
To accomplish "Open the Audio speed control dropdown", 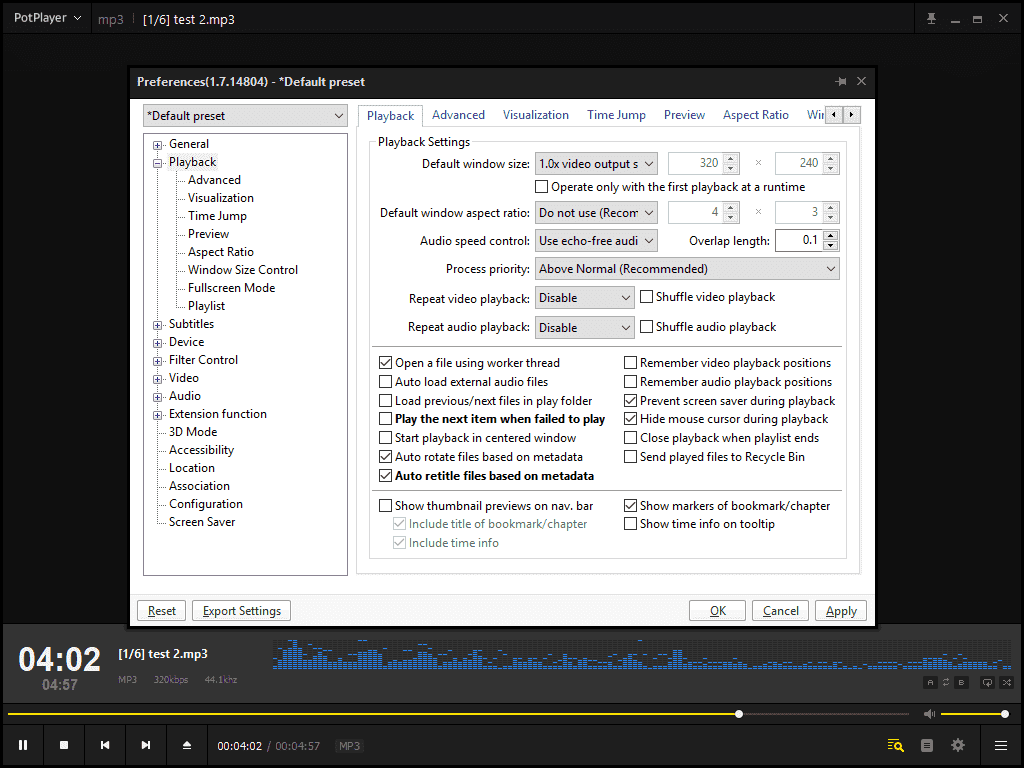I will click(596, 240).
